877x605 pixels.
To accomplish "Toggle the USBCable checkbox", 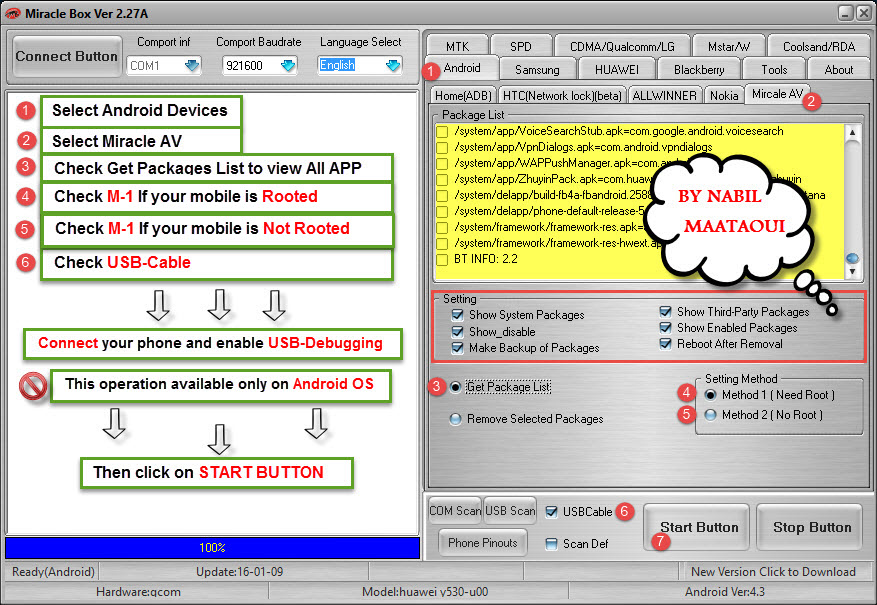I will click(x=551, y=512).
